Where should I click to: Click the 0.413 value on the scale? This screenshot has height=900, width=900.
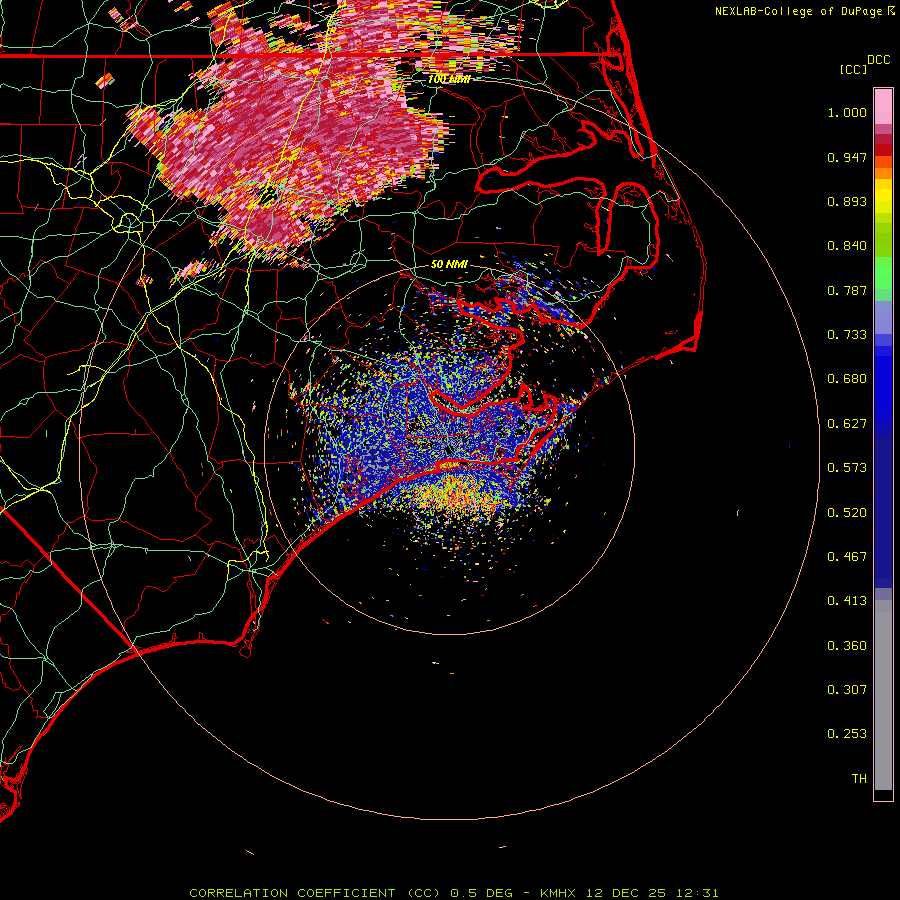(847, 600)
